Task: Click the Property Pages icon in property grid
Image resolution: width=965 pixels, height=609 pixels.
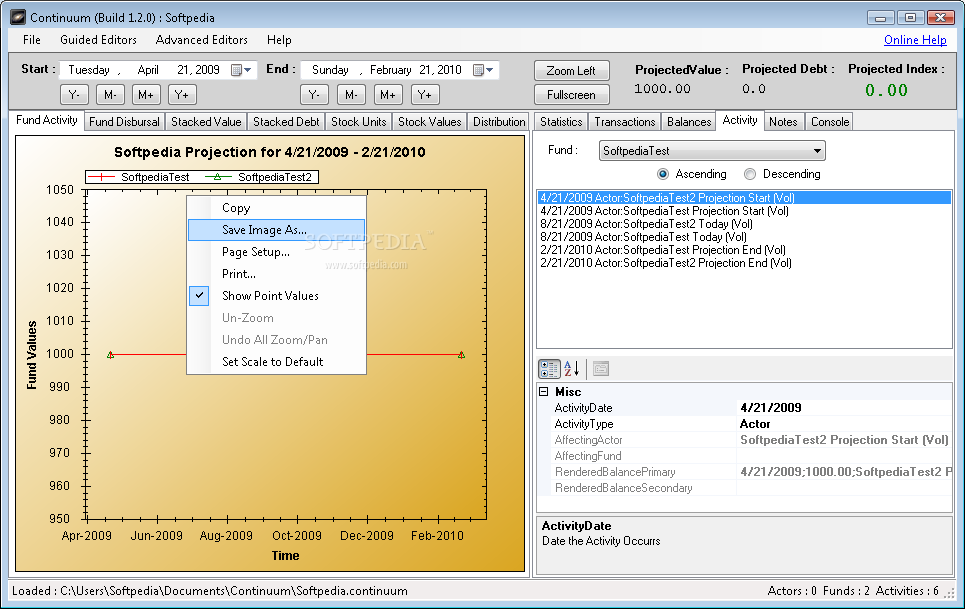Action: 601,369
